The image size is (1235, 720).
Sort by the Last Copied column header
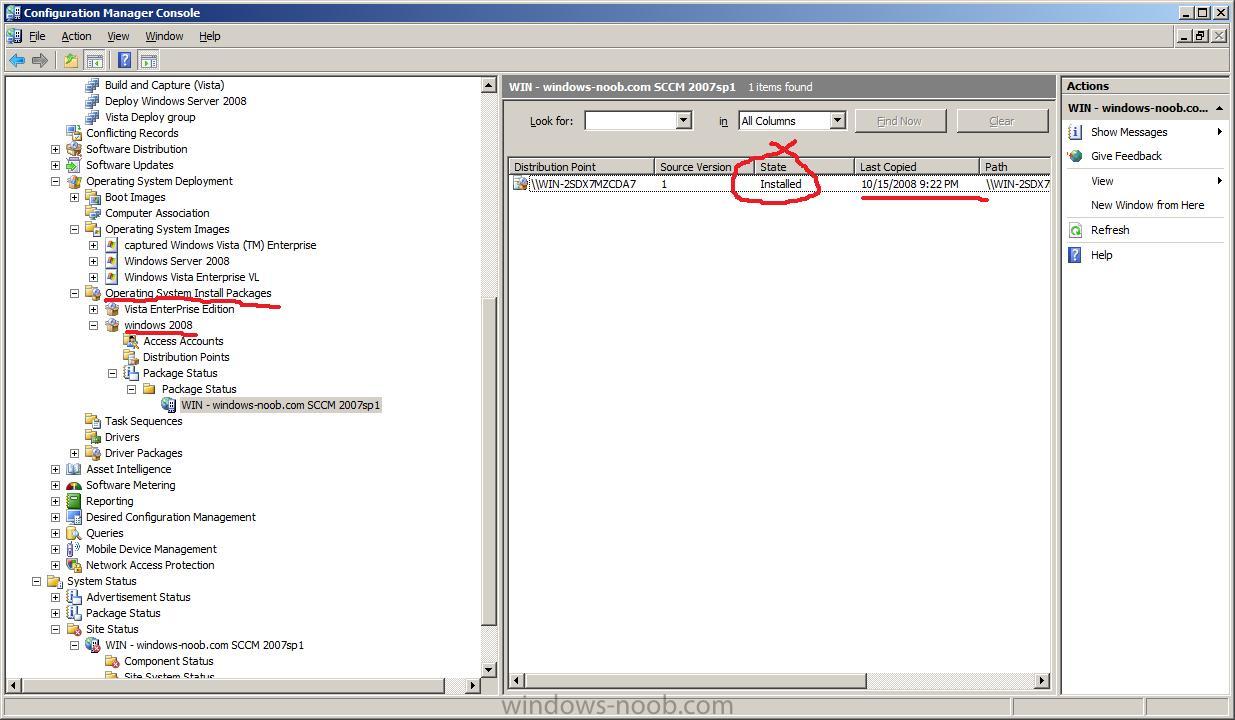pyautogui.click(x=917, y=167)
